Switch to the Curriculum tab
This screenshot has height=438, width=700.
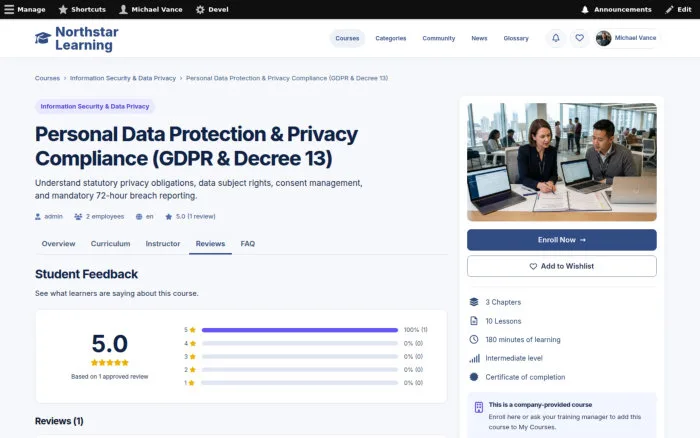[x=111, y=244]
